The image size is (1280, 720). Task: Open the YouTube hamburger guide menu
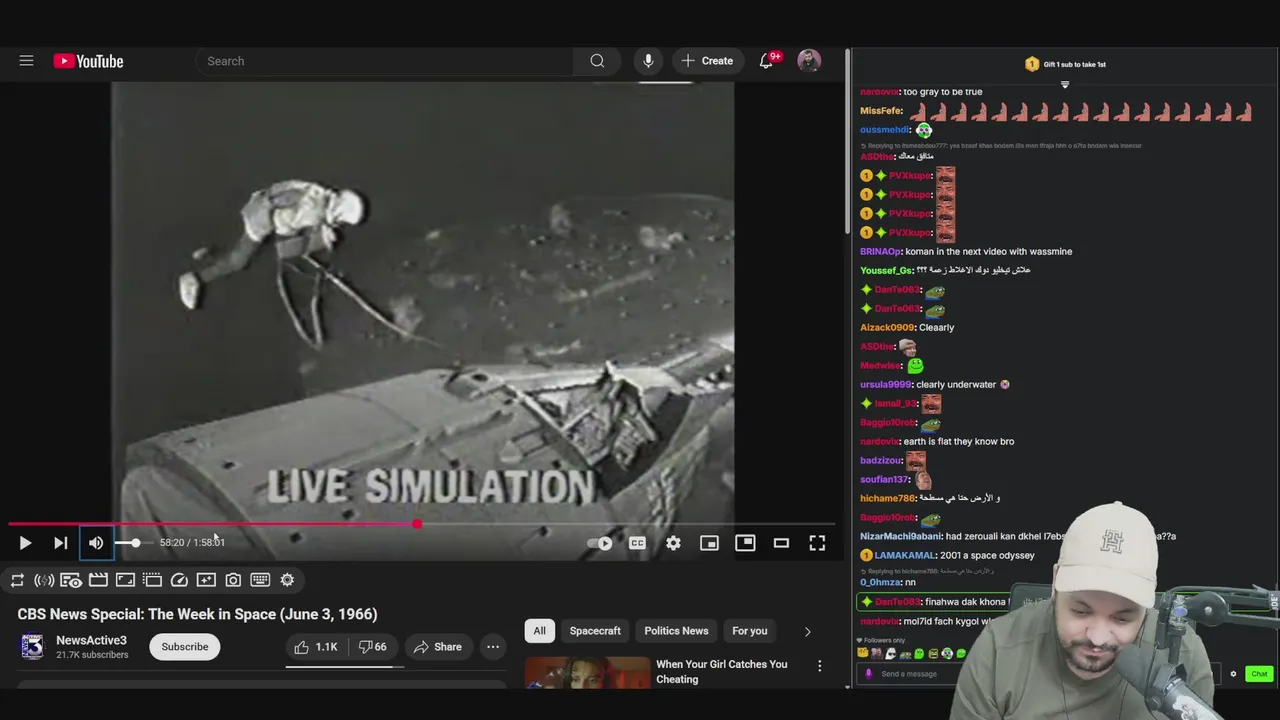(27, 61)
